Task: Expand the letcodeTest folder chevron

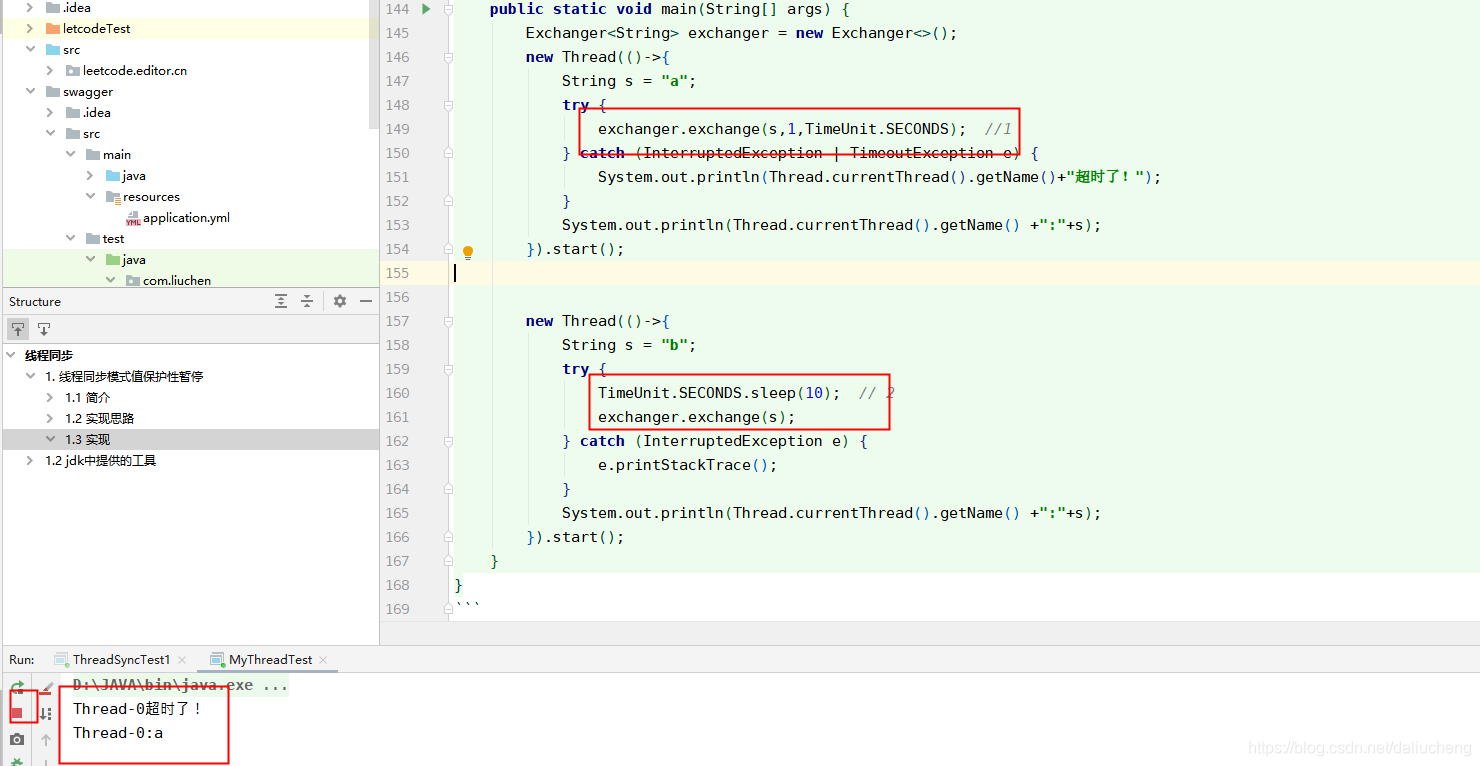Action: point(30,29)
